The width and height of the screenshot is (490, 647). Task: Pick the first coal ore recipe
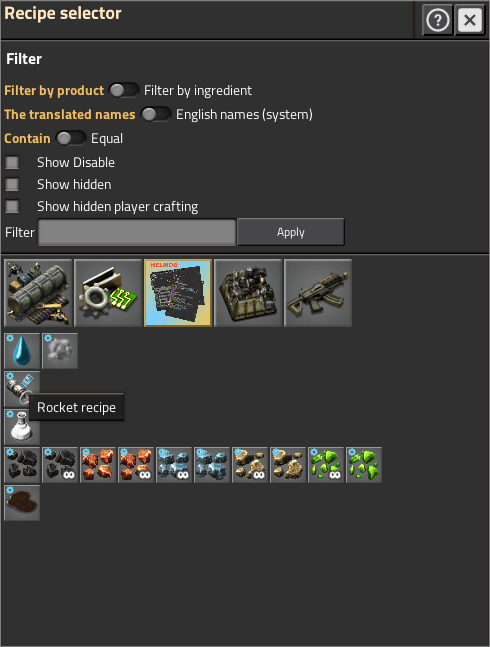(x=22, y=465)
